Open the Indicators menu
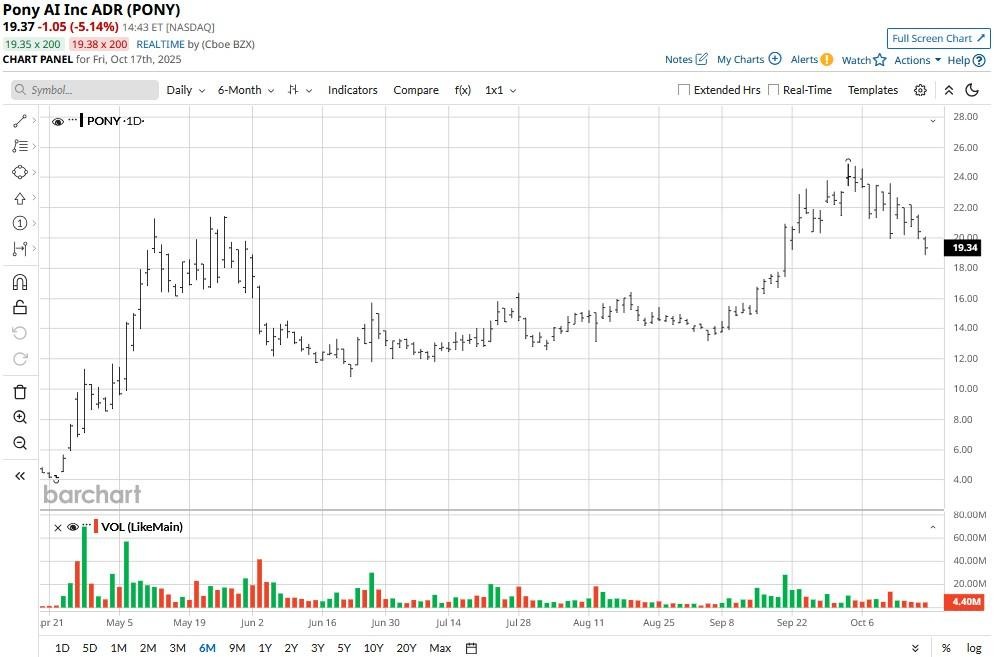The width and height of the screenshot is (994, 657). pos(352,90)
